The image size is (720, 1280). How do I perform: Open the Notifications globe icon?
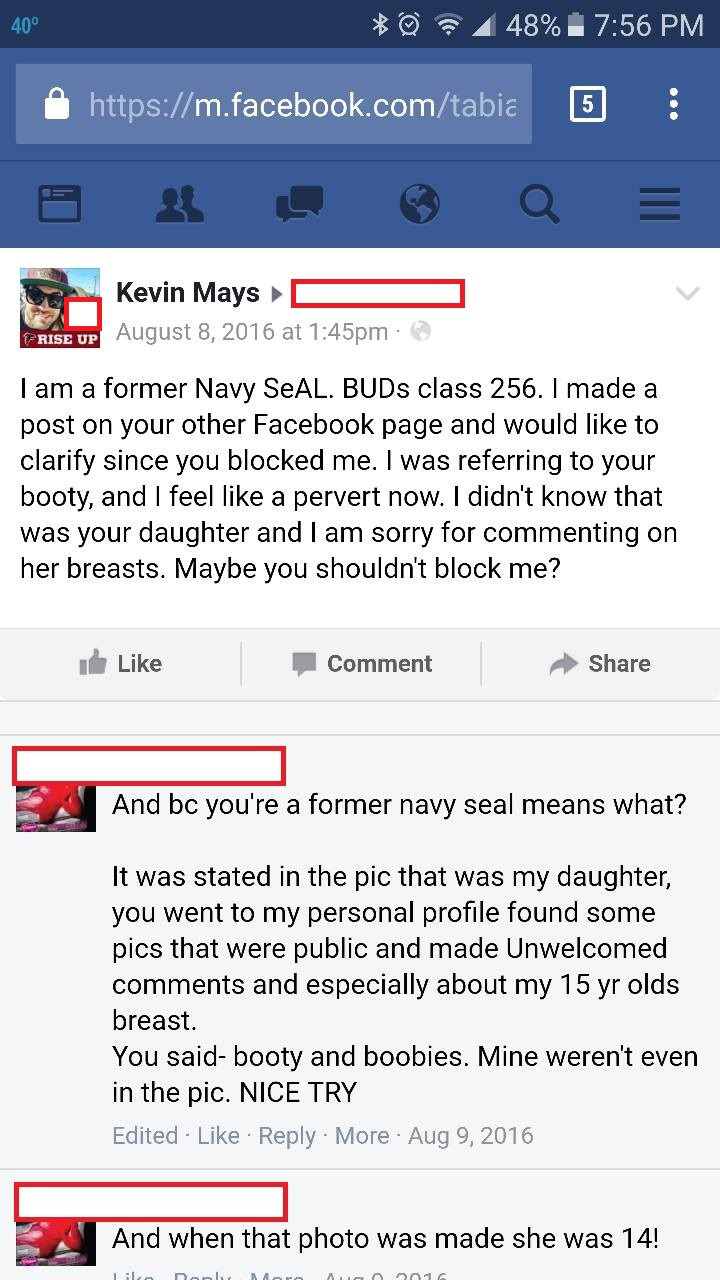click(419, 204)
